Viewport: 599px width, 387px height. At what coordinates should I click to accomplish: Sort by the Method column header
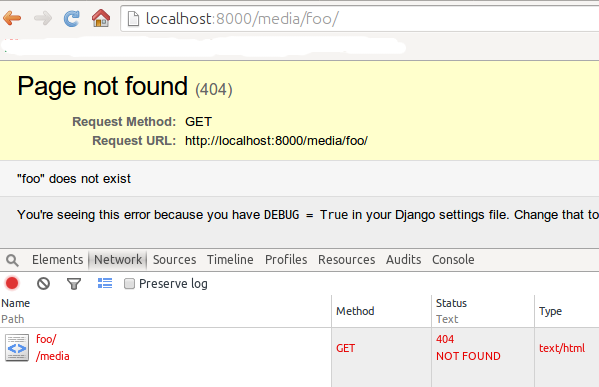381,311
